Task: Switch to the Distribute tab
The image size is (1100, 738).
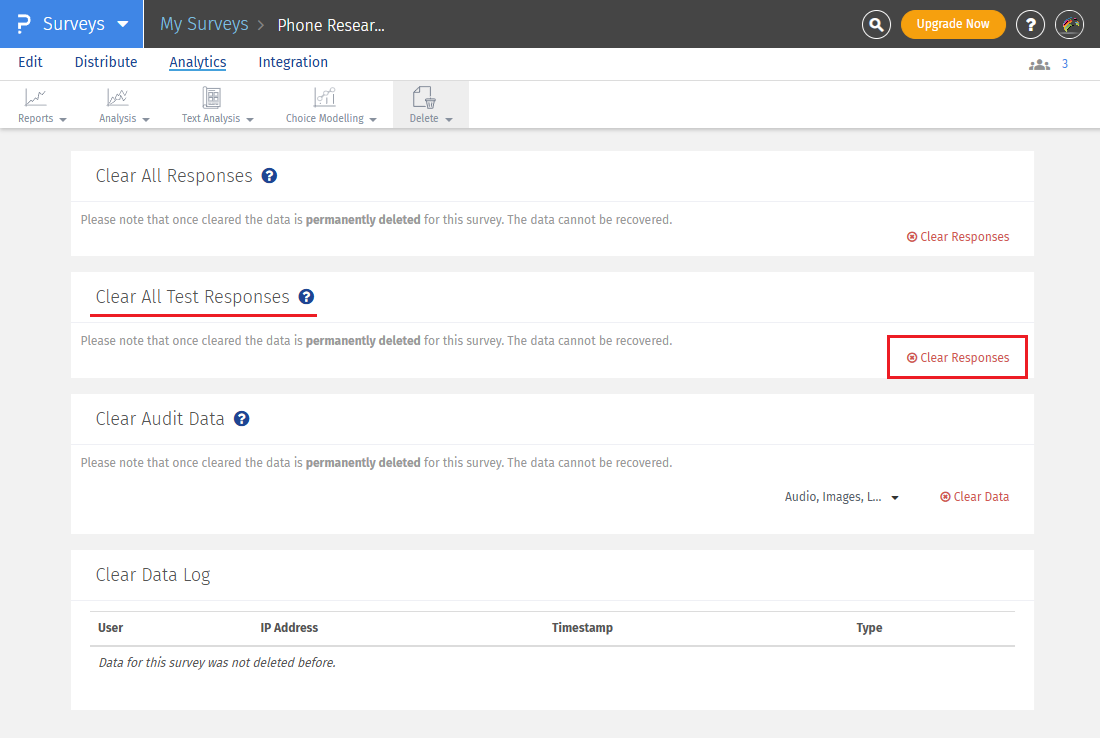Action: 106,62
